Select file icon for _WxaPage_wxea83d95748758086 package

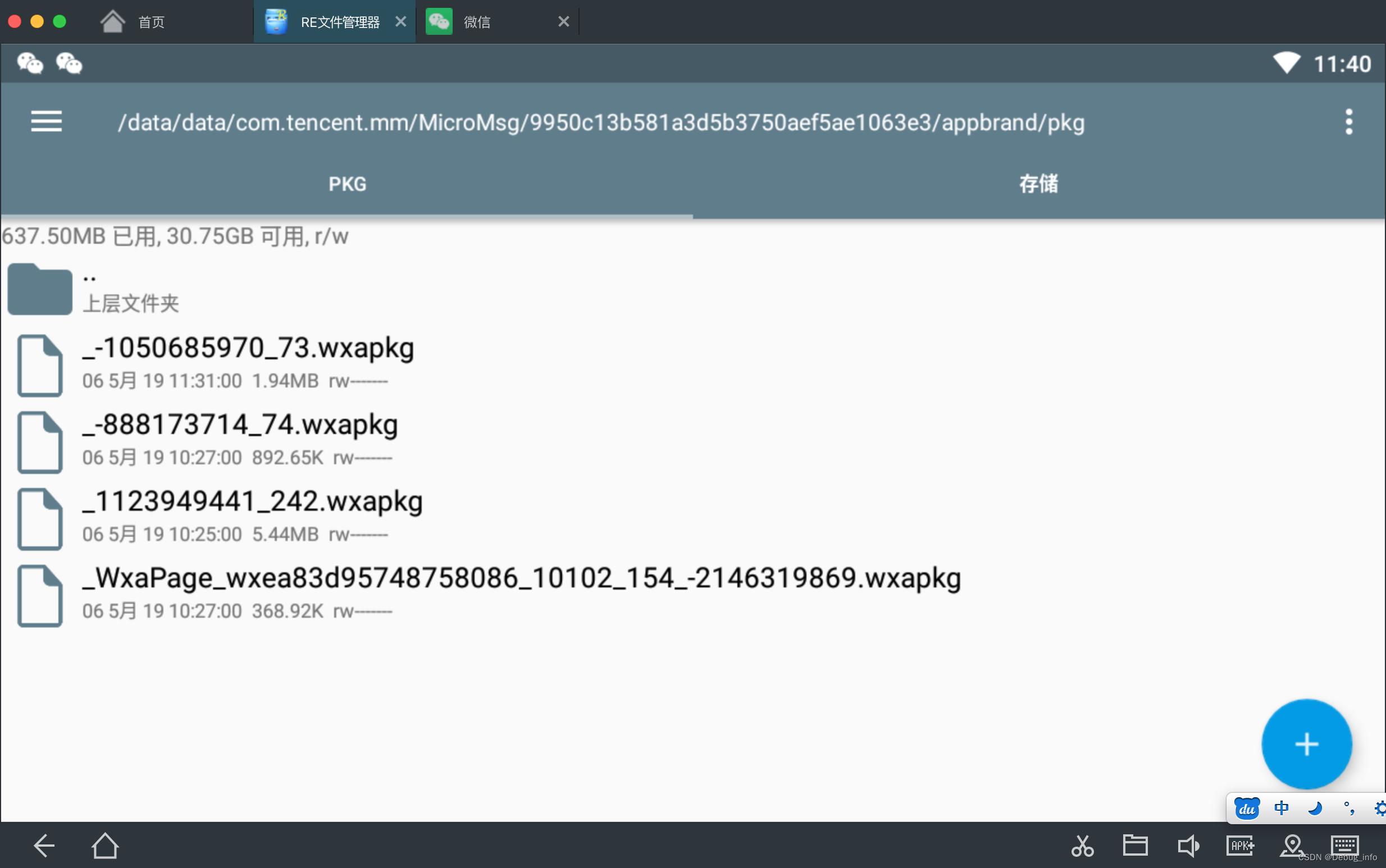coord(40,596)
